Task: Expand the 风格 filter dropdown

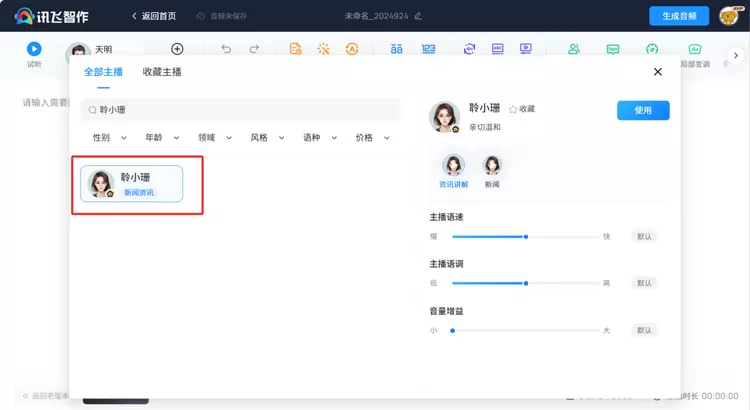Action: tap(267, 138)
